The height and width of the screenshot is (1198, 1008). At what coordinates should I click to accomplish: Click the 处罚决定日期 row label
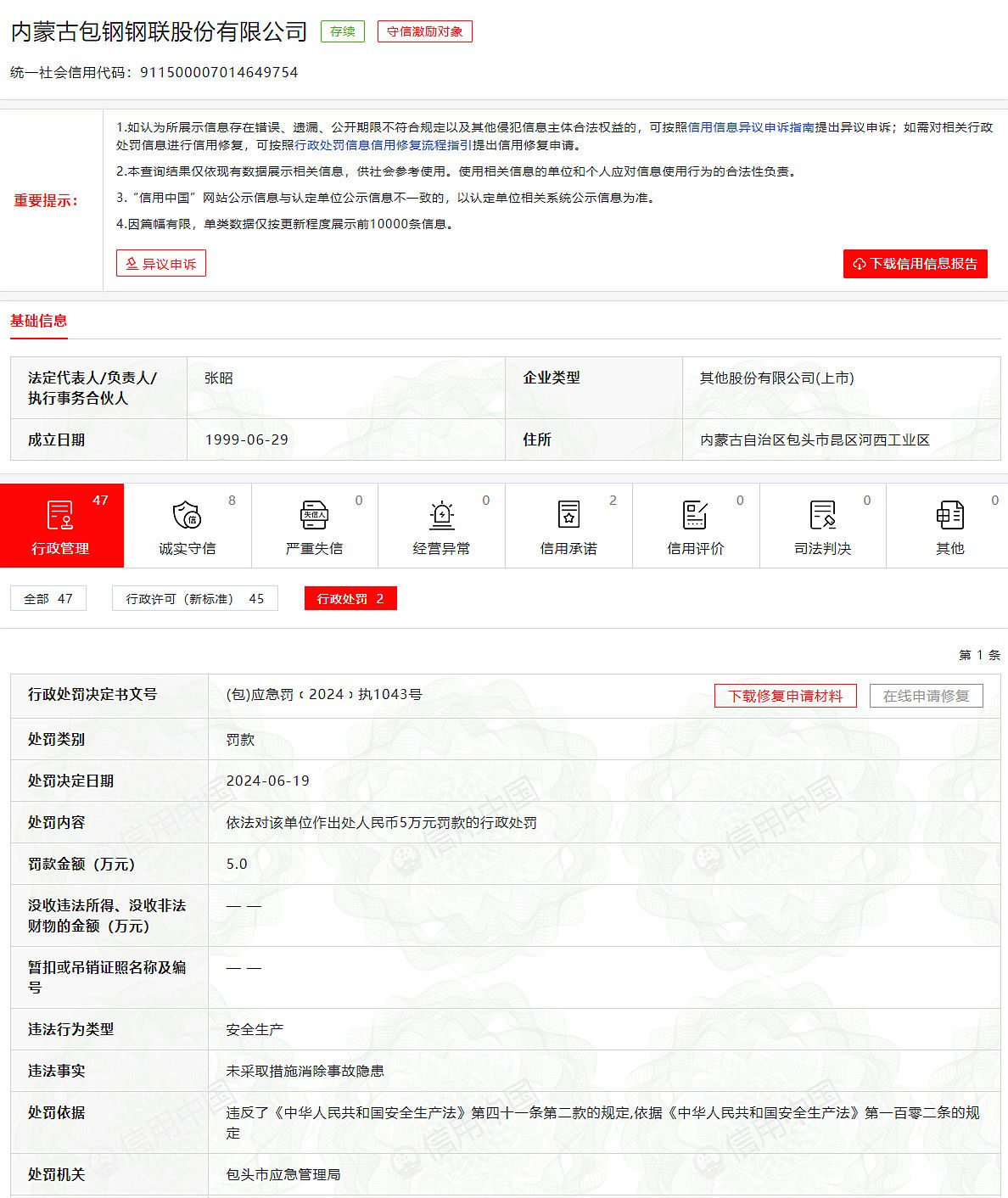pyautogui.click(x=70, y=781)
